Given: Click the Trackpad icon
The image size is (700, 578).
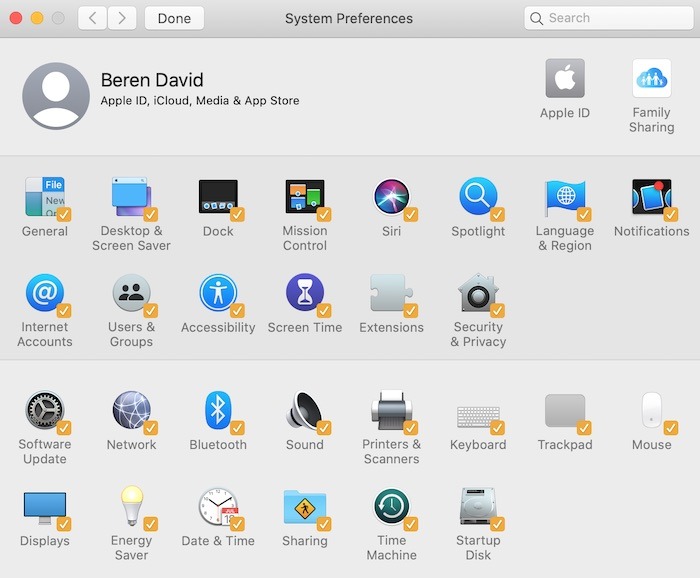Looking at the screenshot, I should pyautogui.click(x=565, y=411).
